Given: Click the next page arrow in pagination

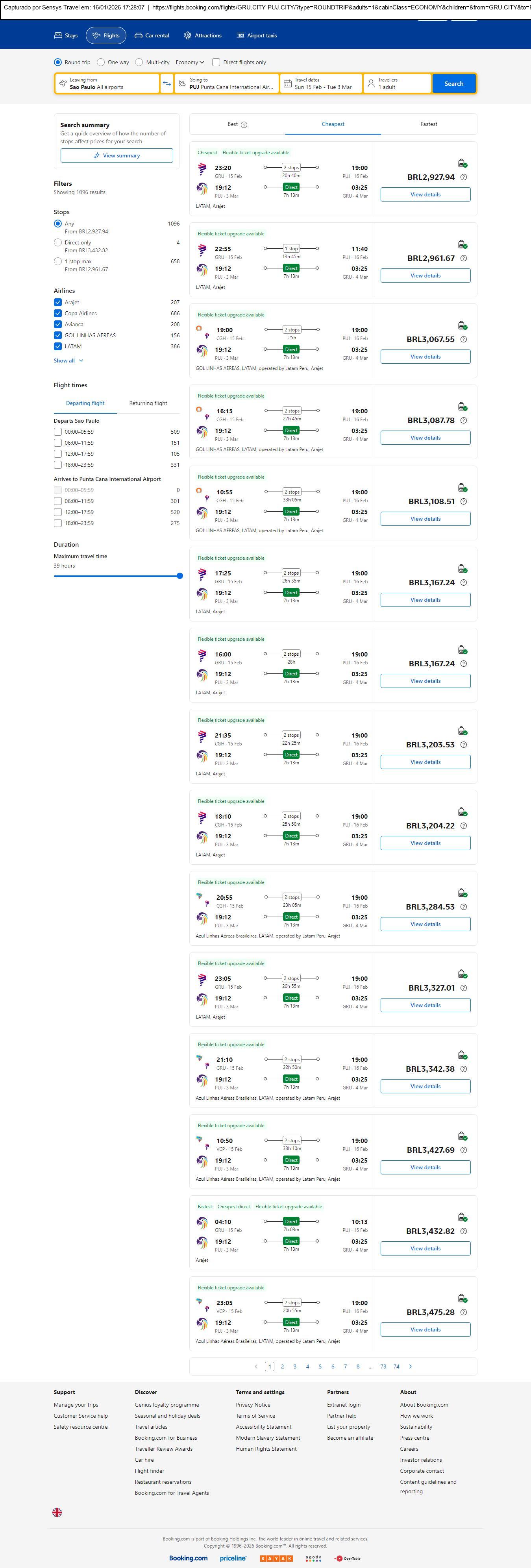Looking at the screenshot, I should (411, 1366).
